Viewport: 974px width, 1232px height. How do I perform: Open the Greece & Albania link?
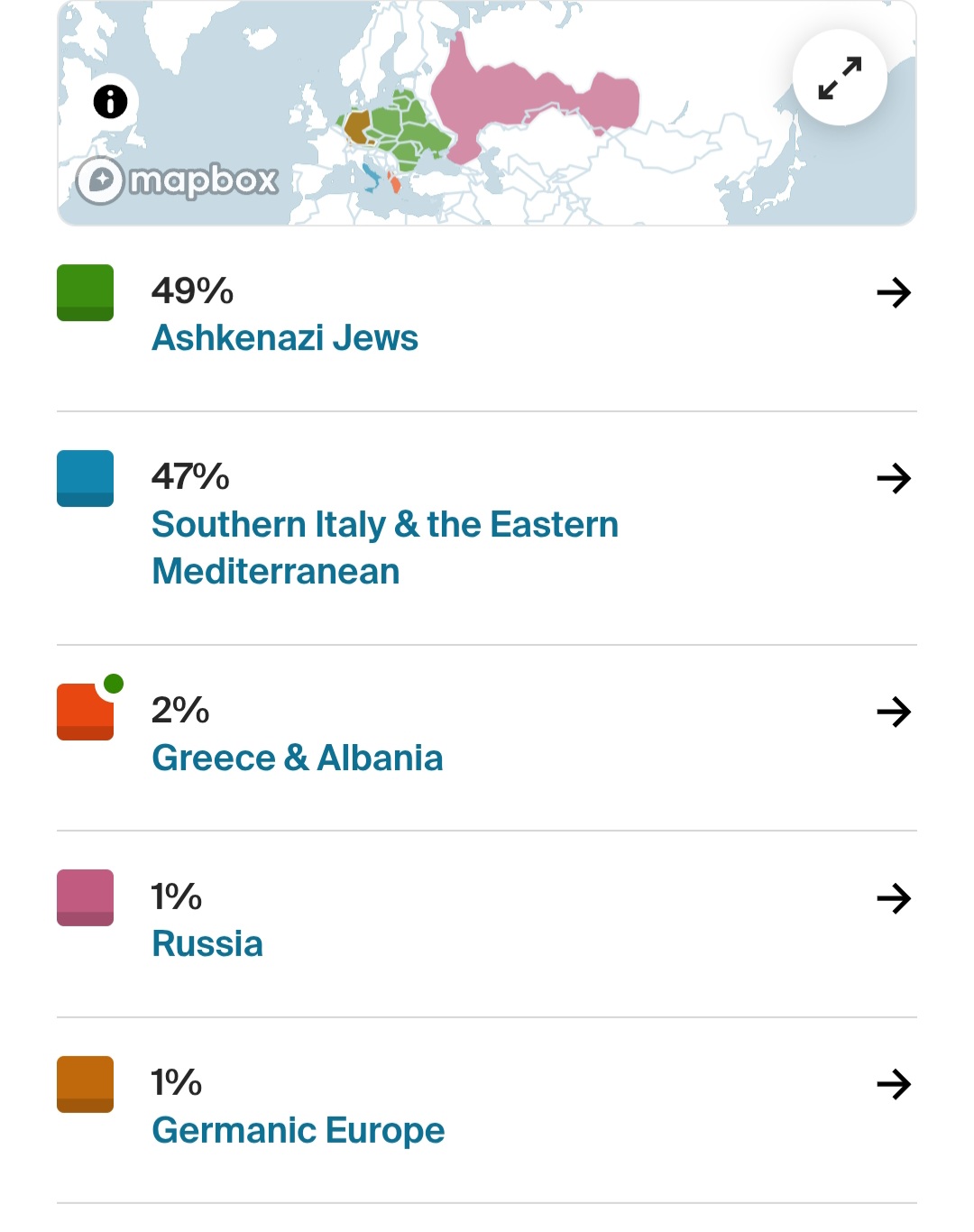[297, 759]
